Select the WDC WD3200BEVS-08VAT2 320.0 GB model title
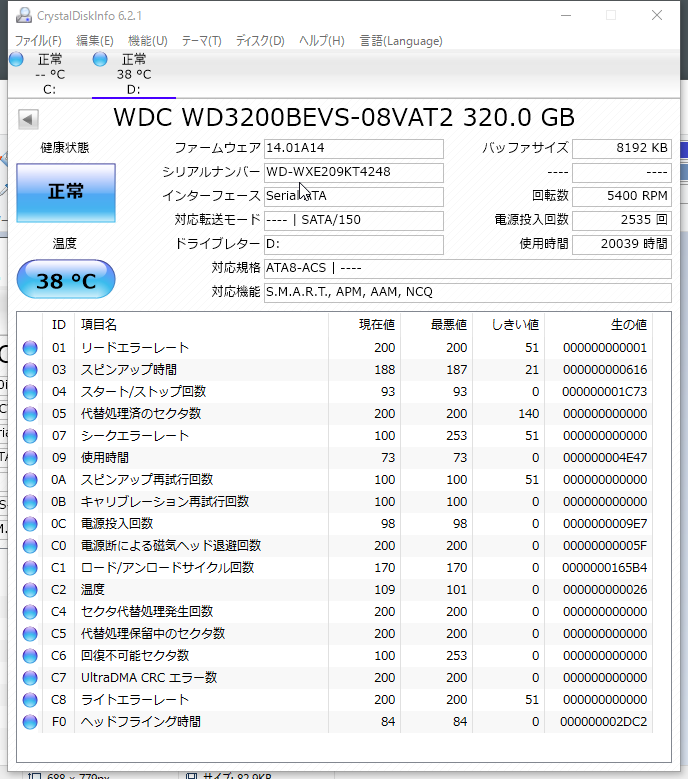The width and height of the screenshot is (688, 779). [344, 118]
